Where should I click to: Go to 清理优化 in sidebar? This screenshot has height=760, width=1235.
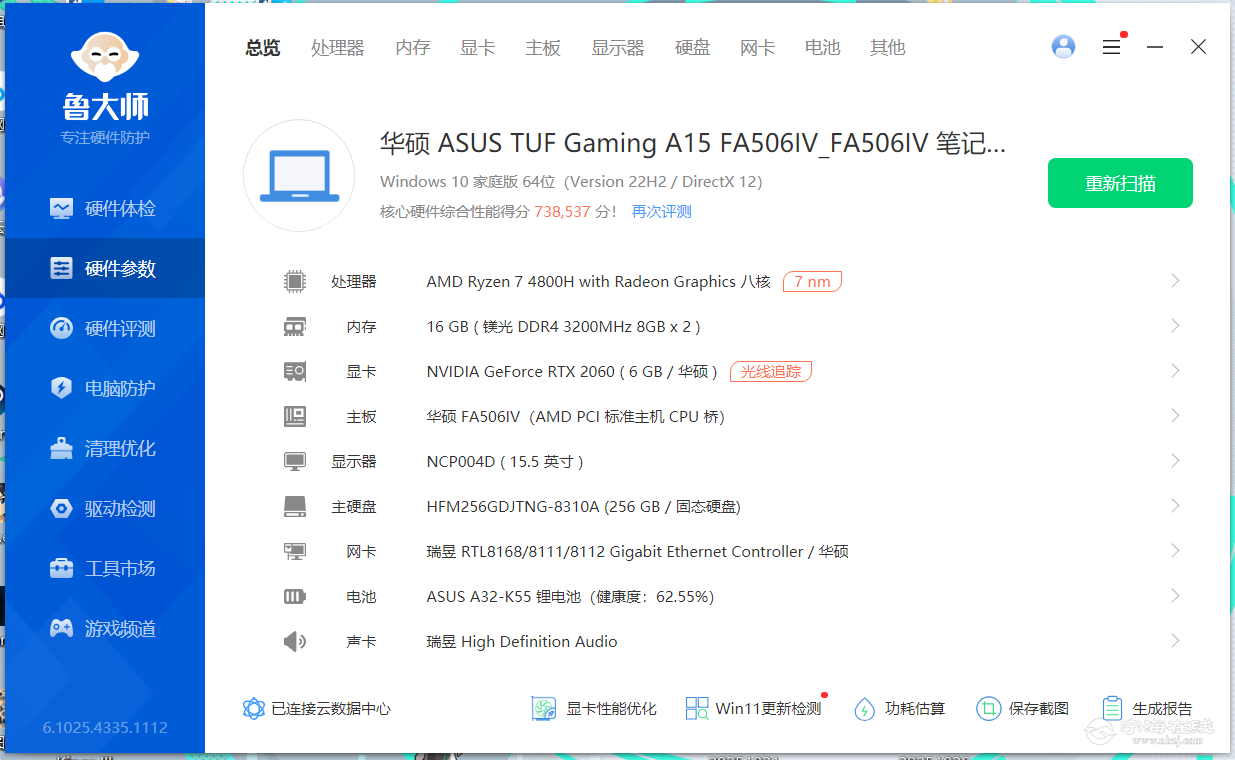[104, 449]
